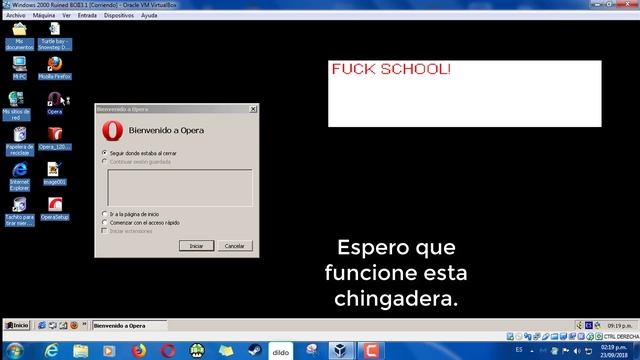Close the Bienvenido a Opera dialog
The height and width of the screenshot is (360, 640).
tap(253, 109)
